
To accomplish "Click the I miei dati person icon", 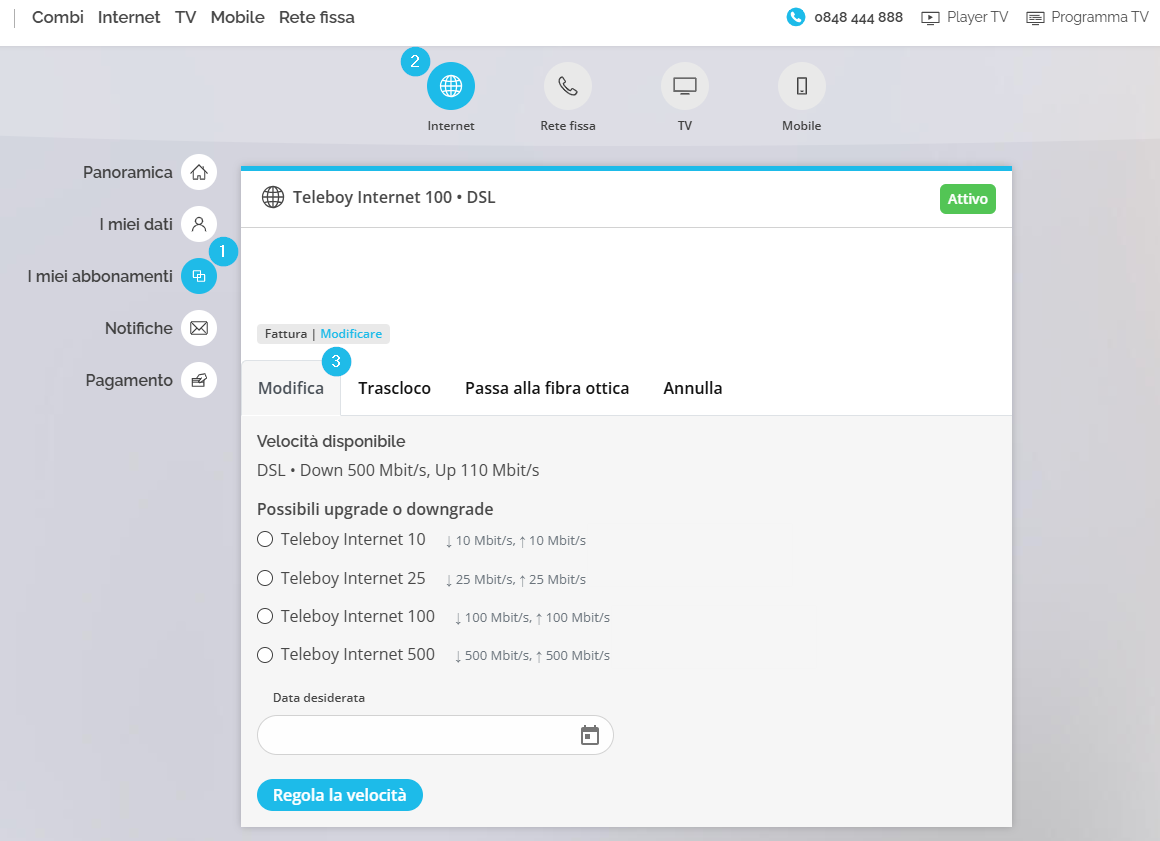I will (x=199, y=224).
